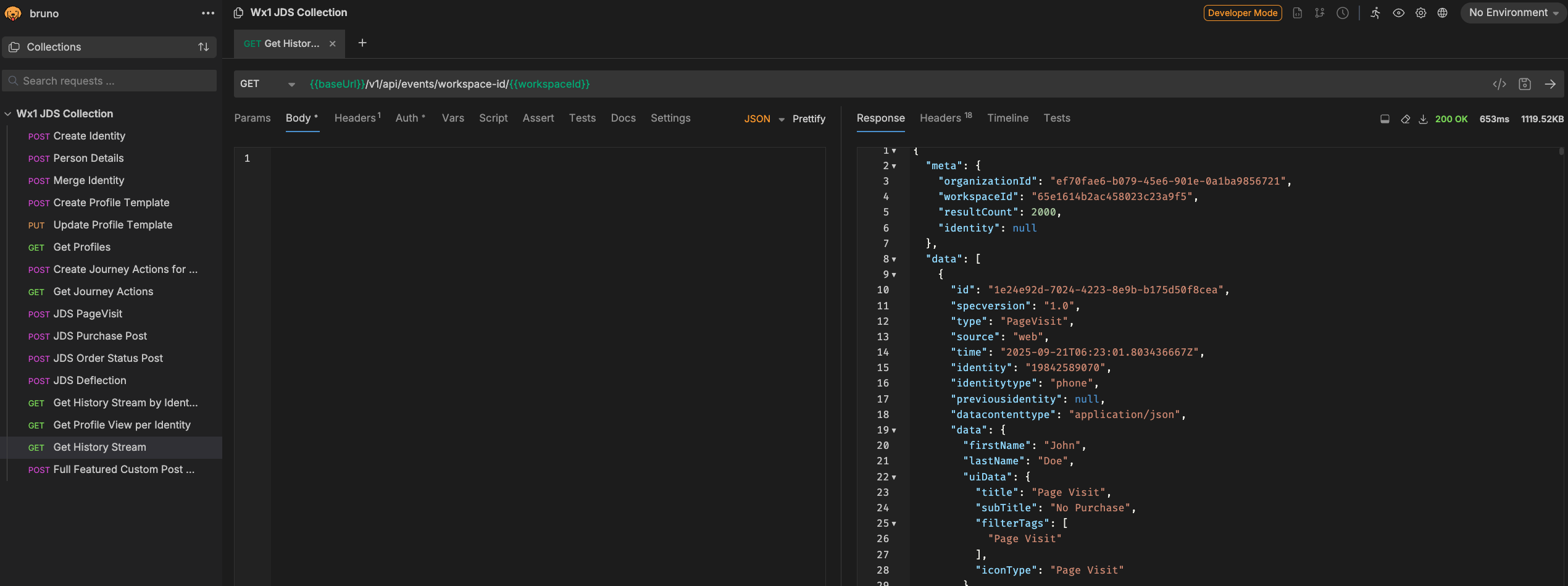Collapse the "uiData" fold arrow on line 22

click(894, 477)
